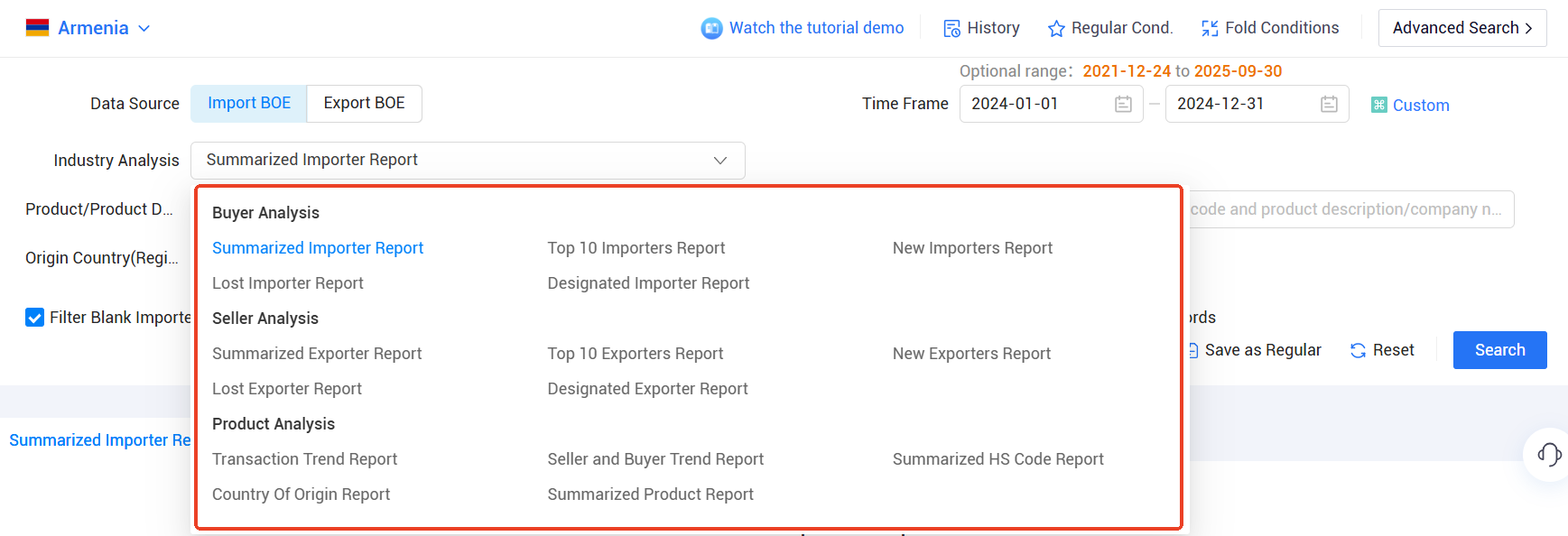Select Top 10 Importers Report

click(636, 248)
